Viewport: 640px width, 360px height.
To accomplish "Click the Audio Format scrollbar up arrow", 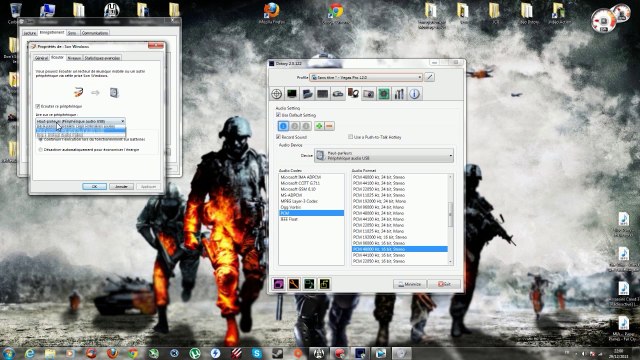I will tap(451, 177).
